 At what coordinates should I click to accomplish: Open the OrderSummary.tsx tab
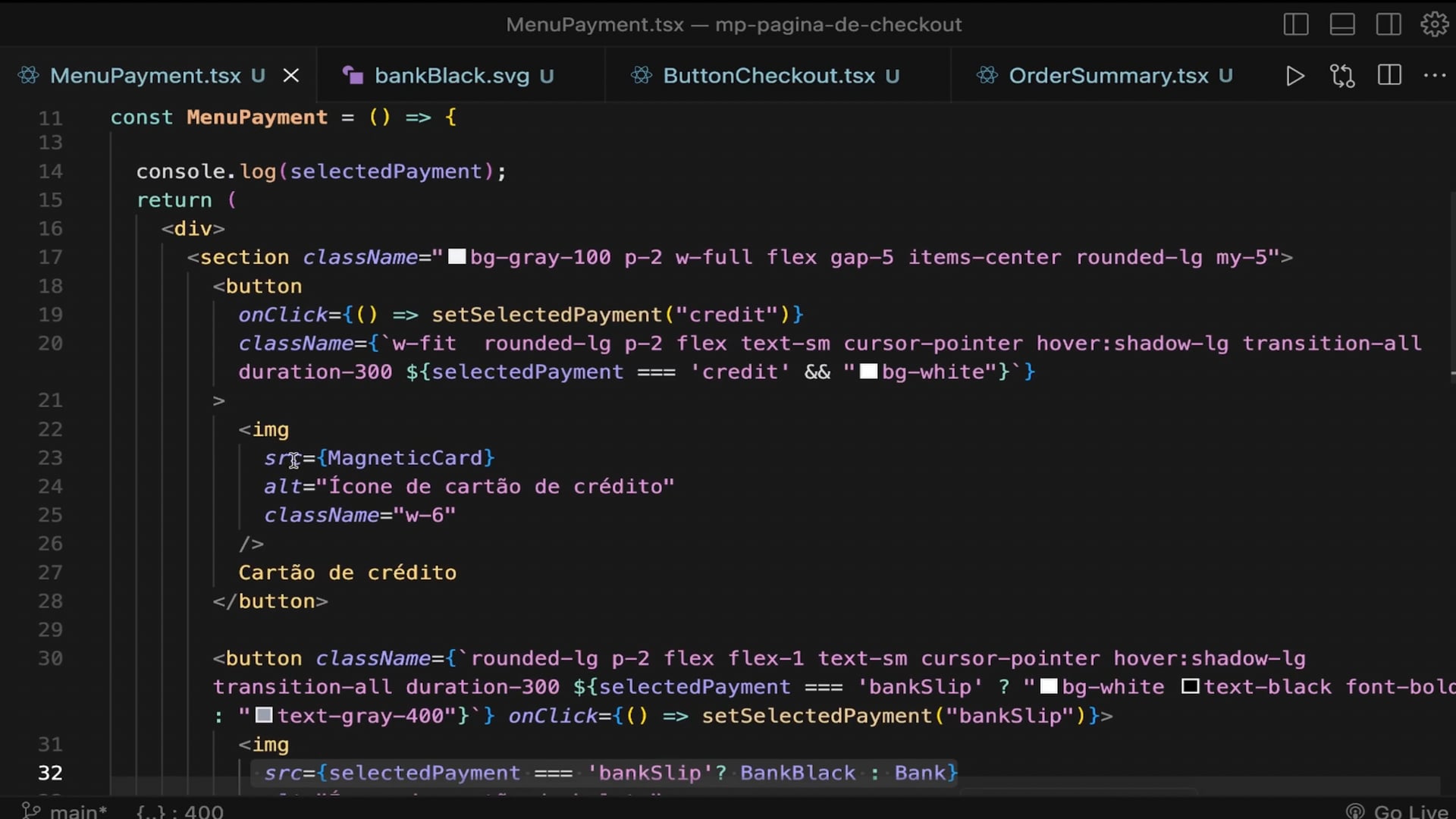pos(1108,76)
